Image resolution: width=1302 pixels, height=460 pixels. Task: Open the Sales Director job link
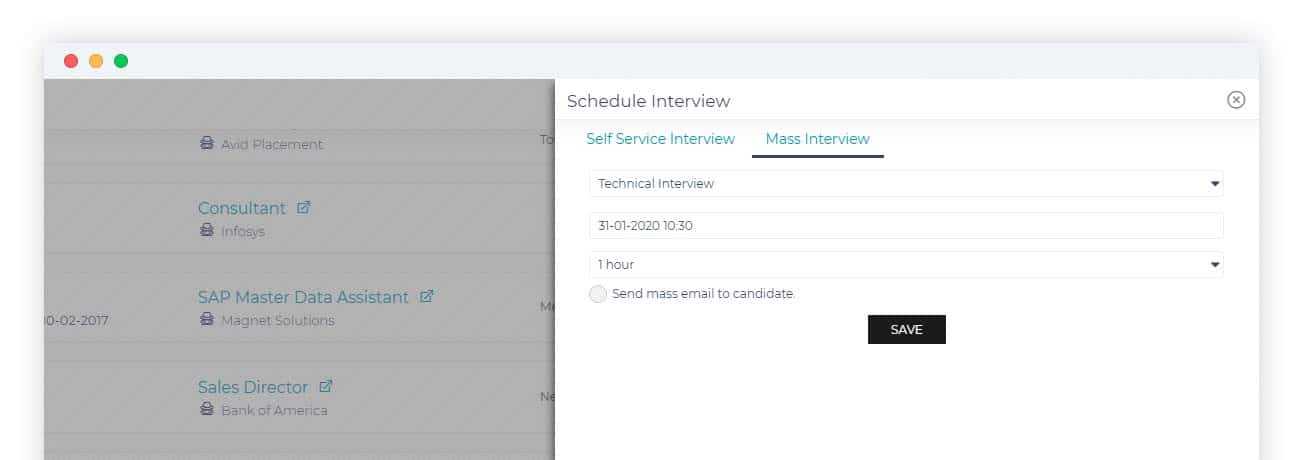coord(253,386)
